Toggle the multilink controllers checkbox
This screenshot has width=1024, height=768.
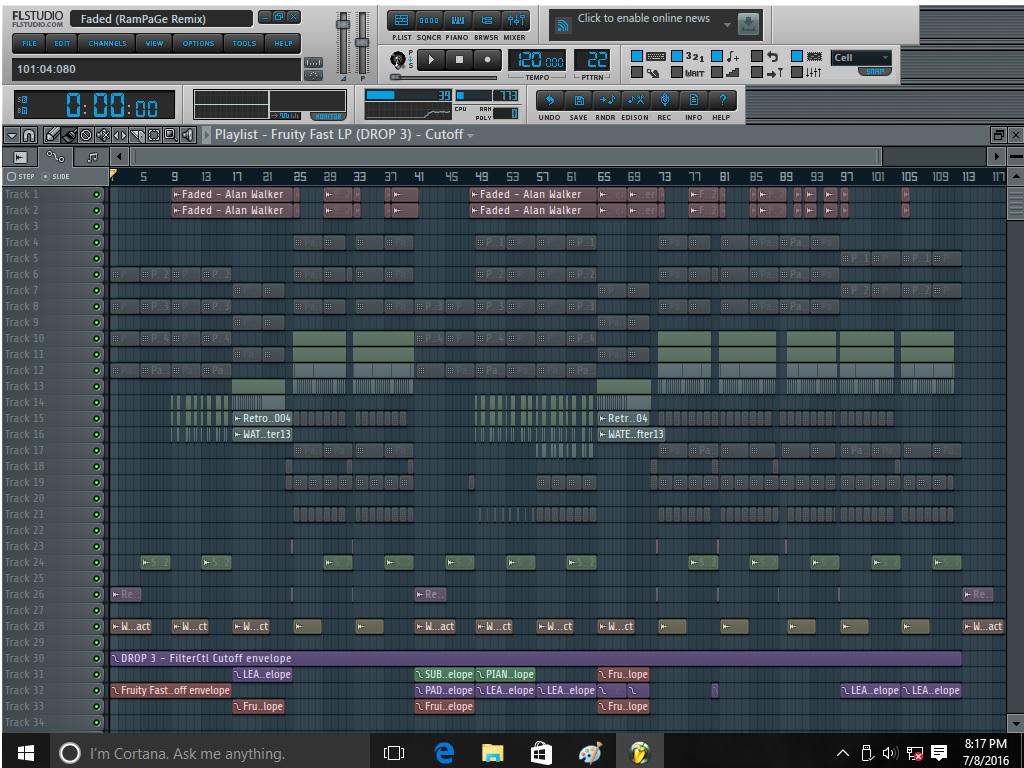[x=797, y=72]
